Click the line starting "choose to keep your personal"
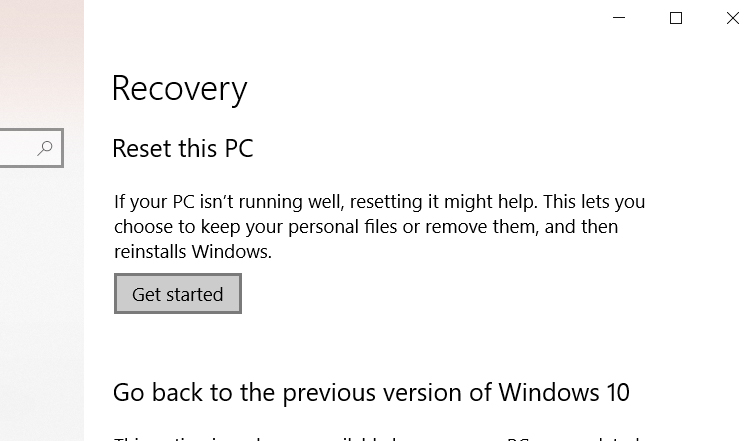Image resolution: width=748 pixels, height=441 pixels. point(366,227)
